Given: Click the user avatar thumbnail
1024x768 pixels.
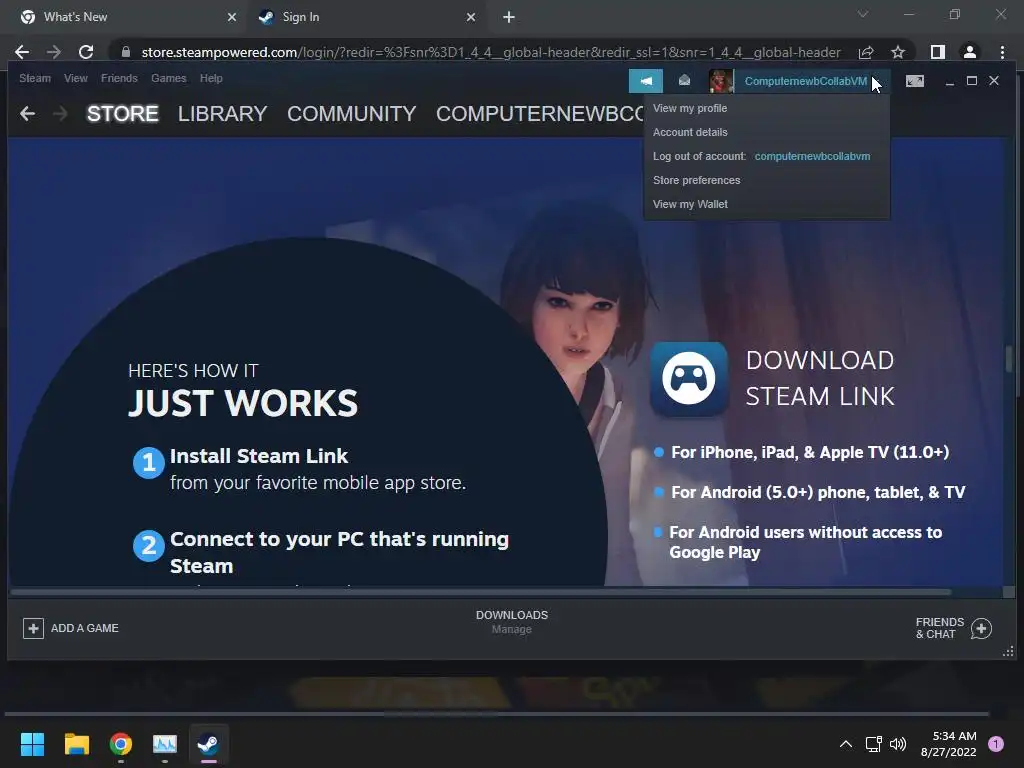Looking at the screenshot, I should pyautogui.click(x=721, y=81).
